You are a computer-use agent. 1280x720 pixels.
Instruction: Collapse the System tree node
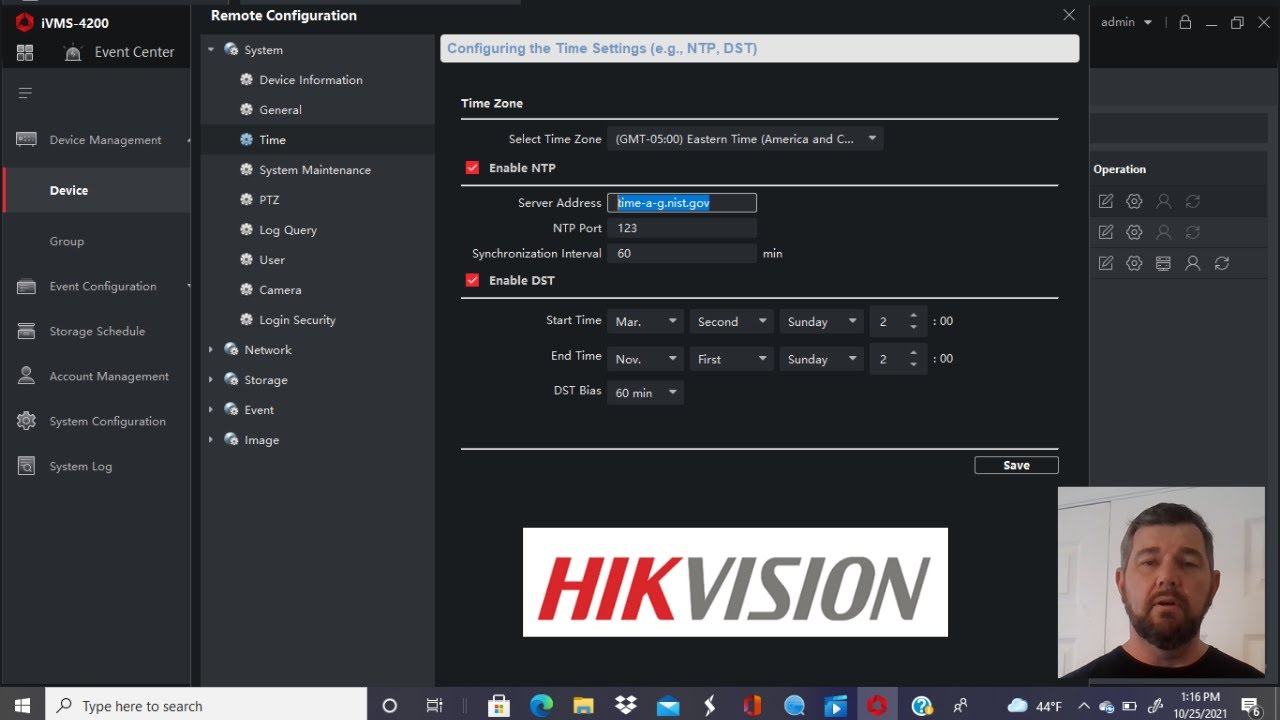[211, 50]
